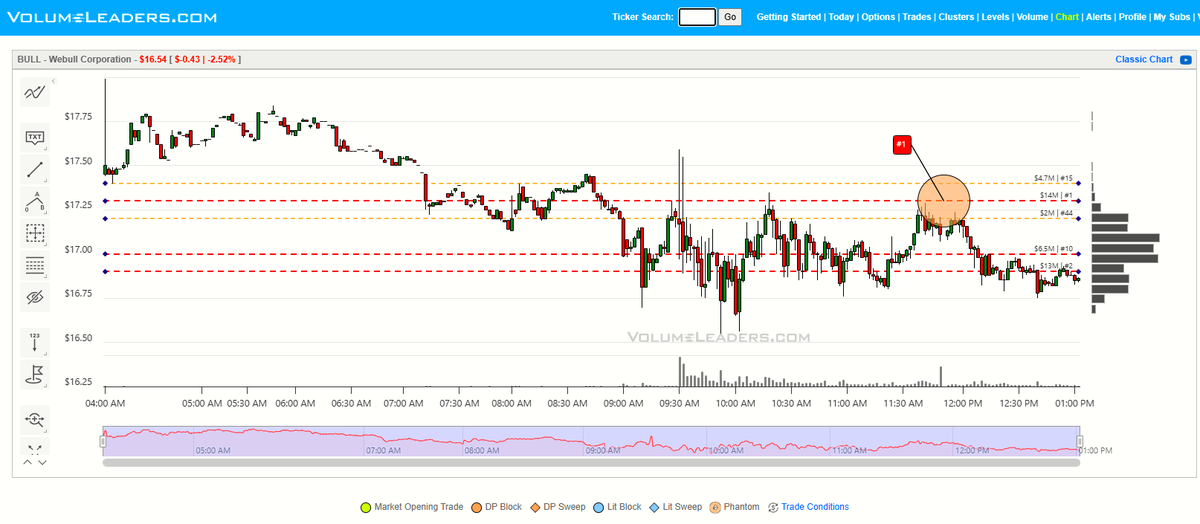Screen dimensions: 1200x524
Task: Click the Phantom legend icon
Action: pos(715,507)
